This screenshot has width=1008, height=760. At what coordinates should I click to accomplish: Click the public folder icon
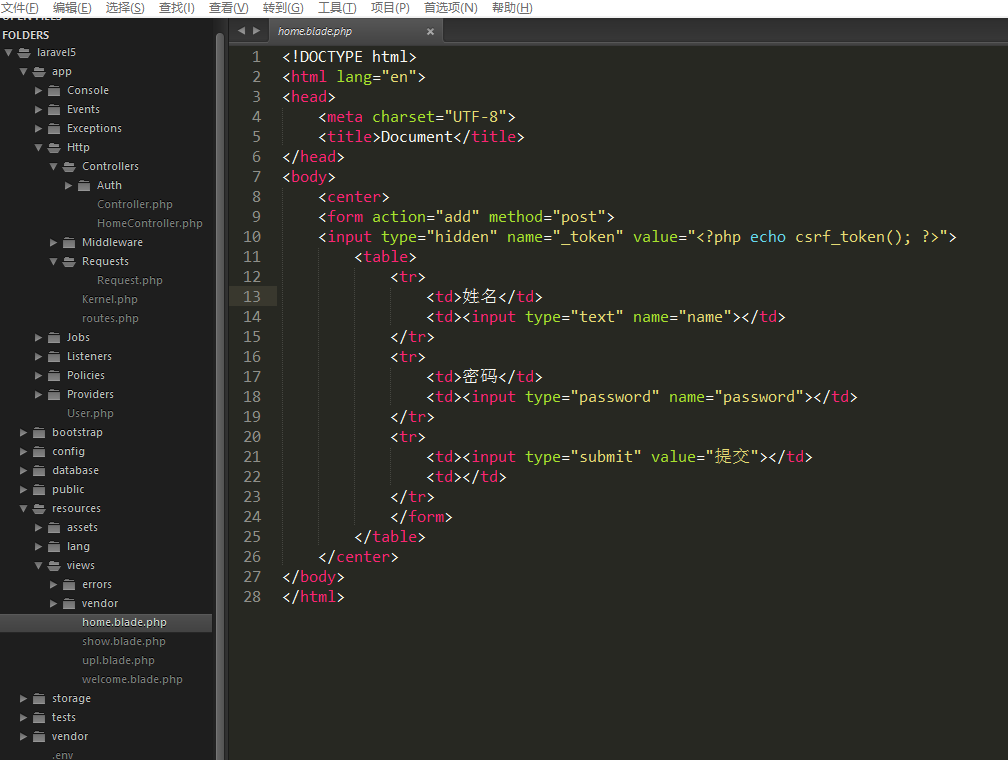tap(39, 489)
